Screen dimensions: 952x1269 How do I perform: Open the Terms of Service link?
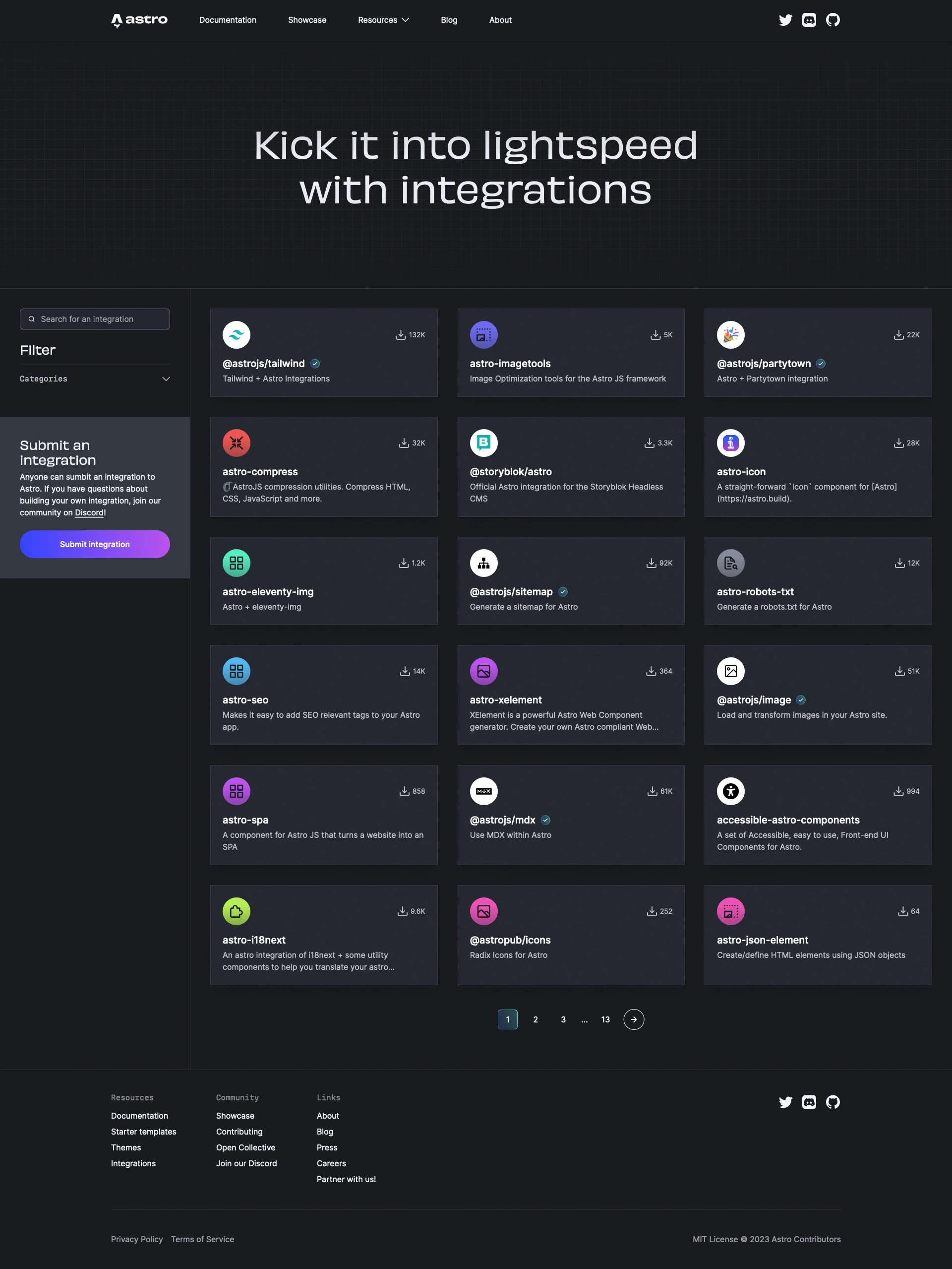(202, 1239)
